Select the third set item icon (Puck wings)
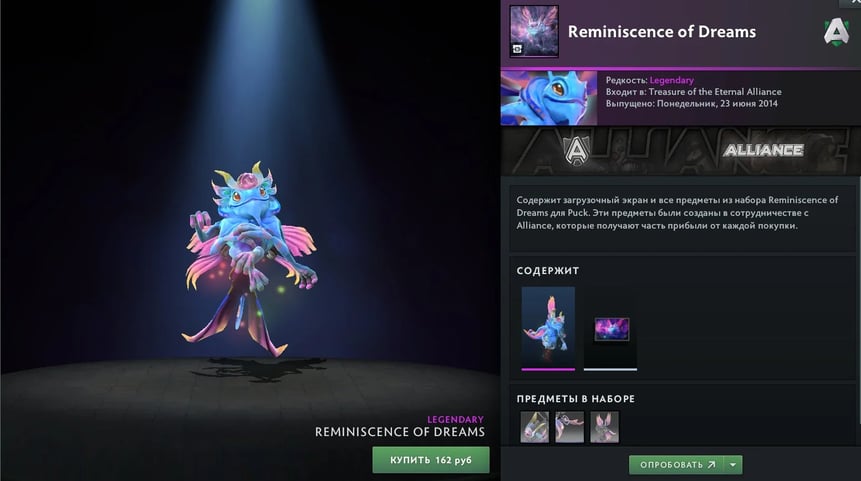This screenshot has width=861, height=481. click(605, 427)
